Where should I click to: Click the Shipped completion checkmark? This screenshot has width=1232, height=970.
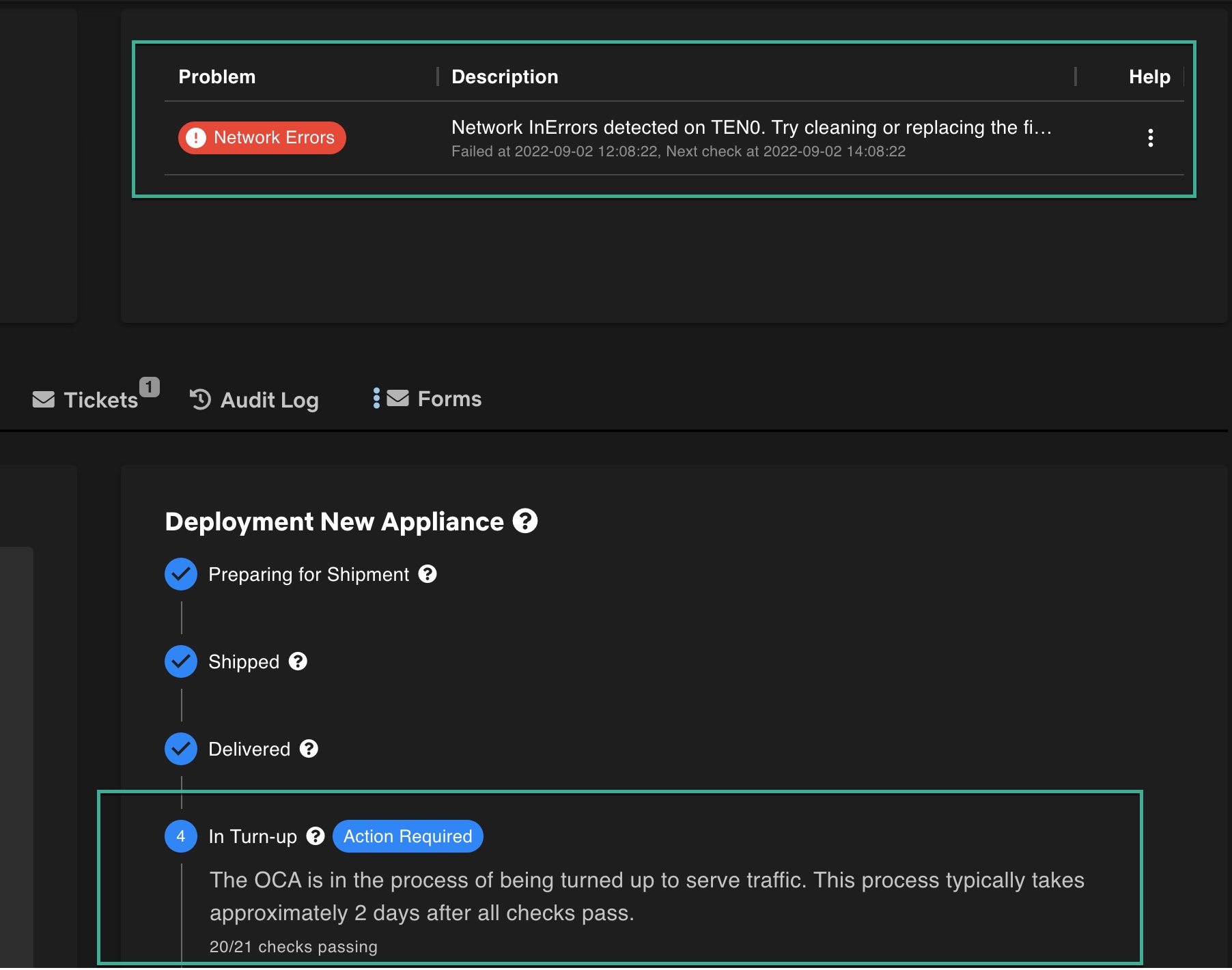click(180, 661)
